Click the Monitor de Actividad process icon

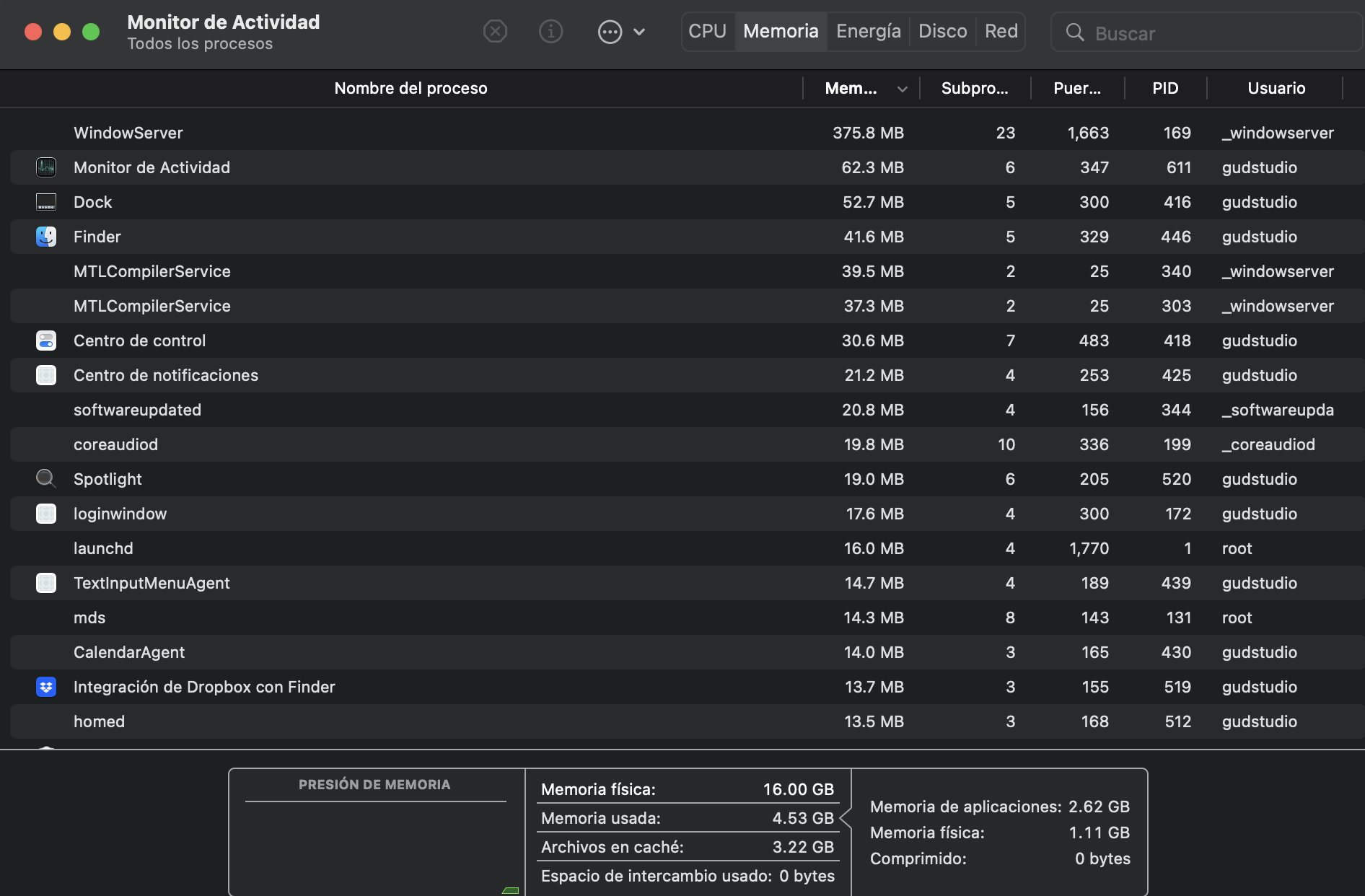tap(46, 167)
